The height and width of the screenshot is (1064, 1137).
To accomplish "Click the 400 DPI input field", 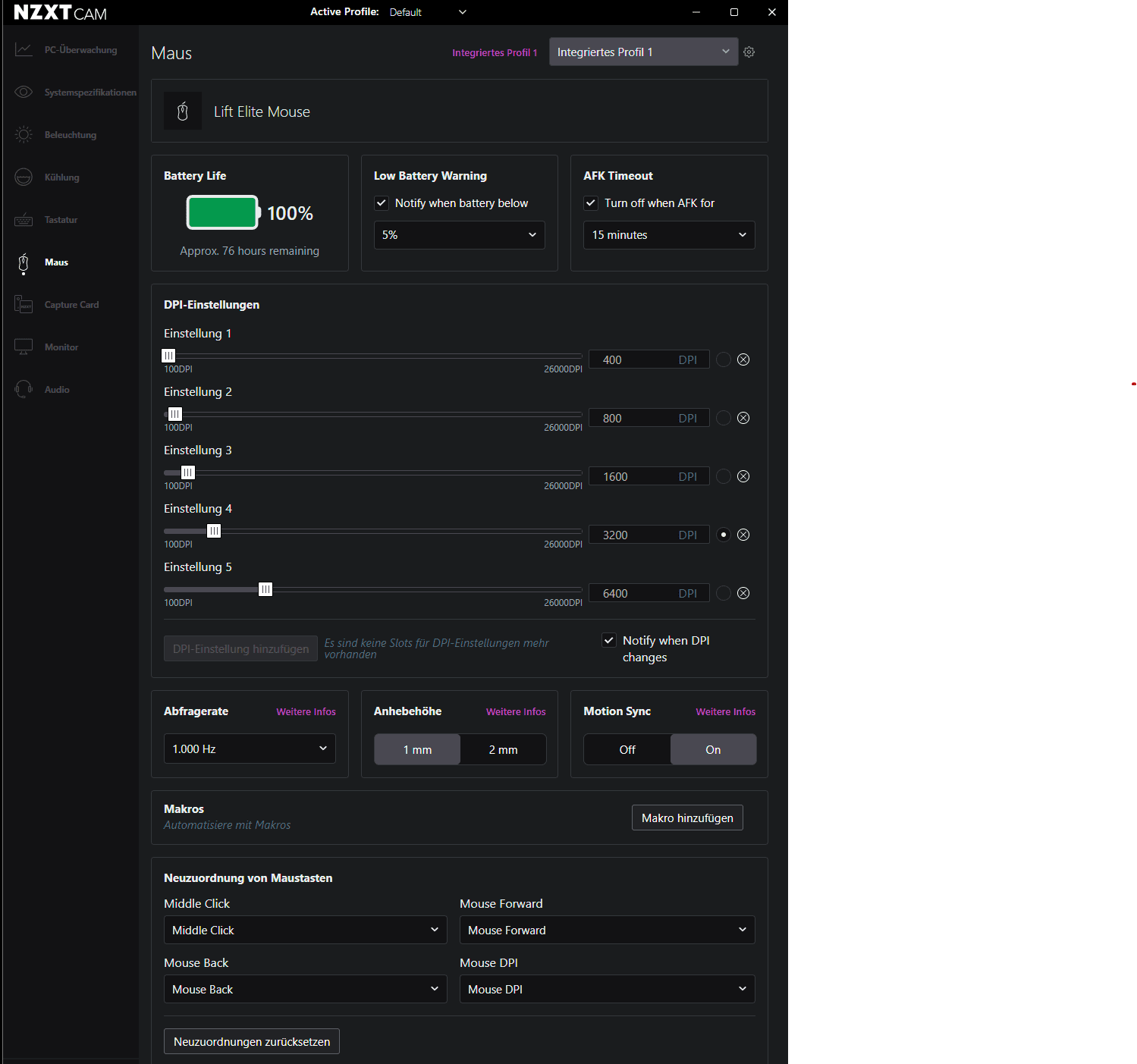I will [649, 359].
